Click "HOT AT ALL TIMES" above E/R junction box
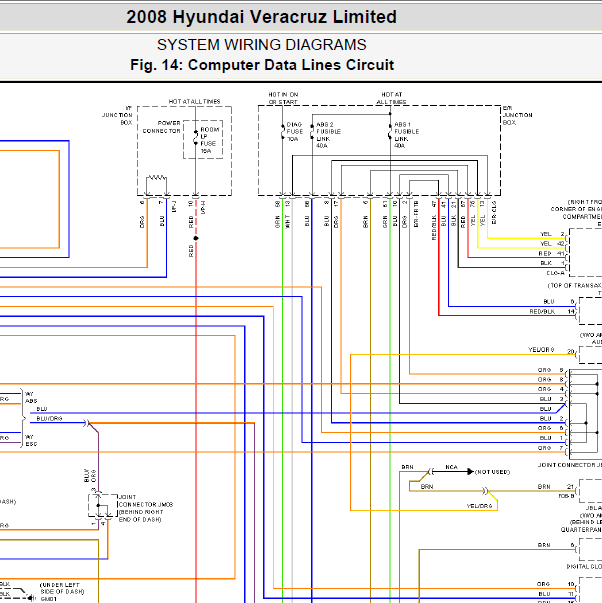Image resolution: width=602 pixels, height=603 pixels. pos(391,98)
